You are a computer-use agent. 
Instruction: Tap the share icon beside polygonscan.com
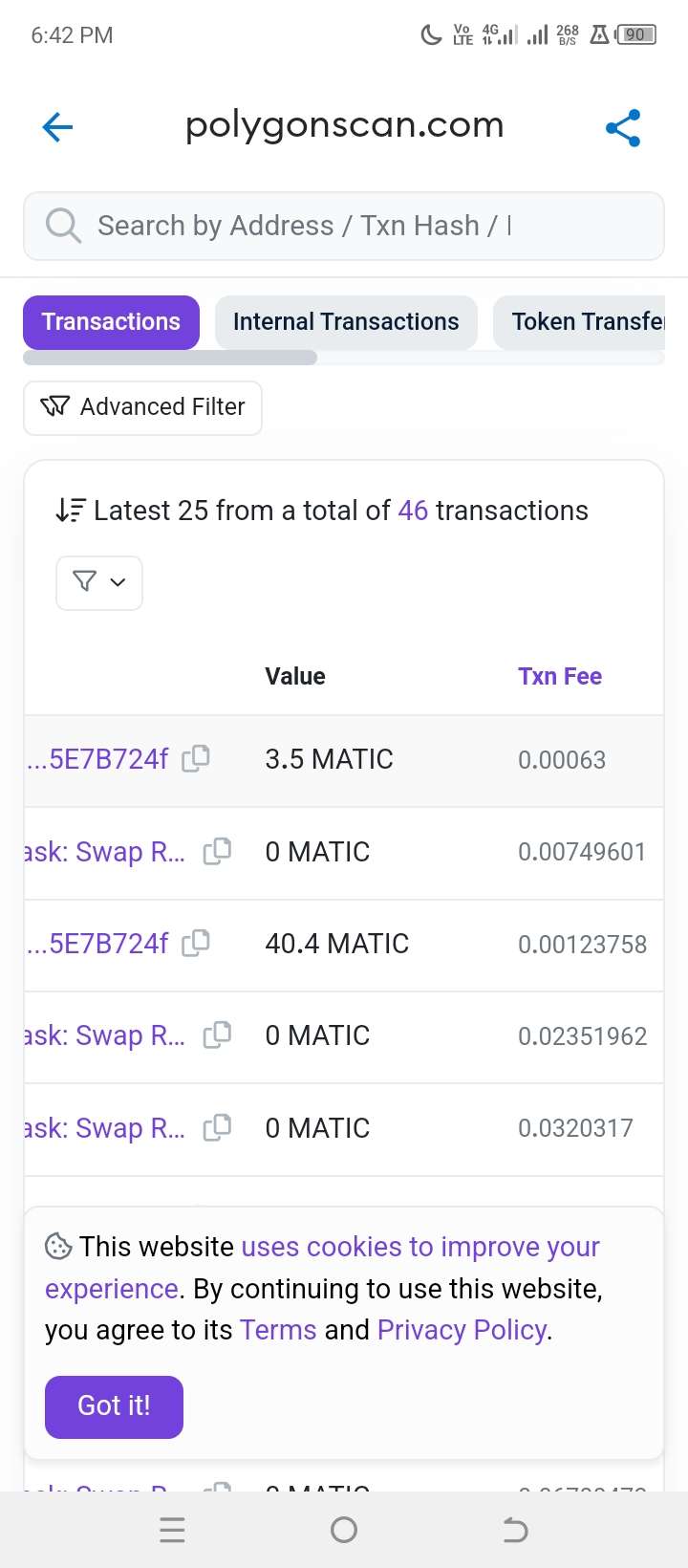click(623, 128)
